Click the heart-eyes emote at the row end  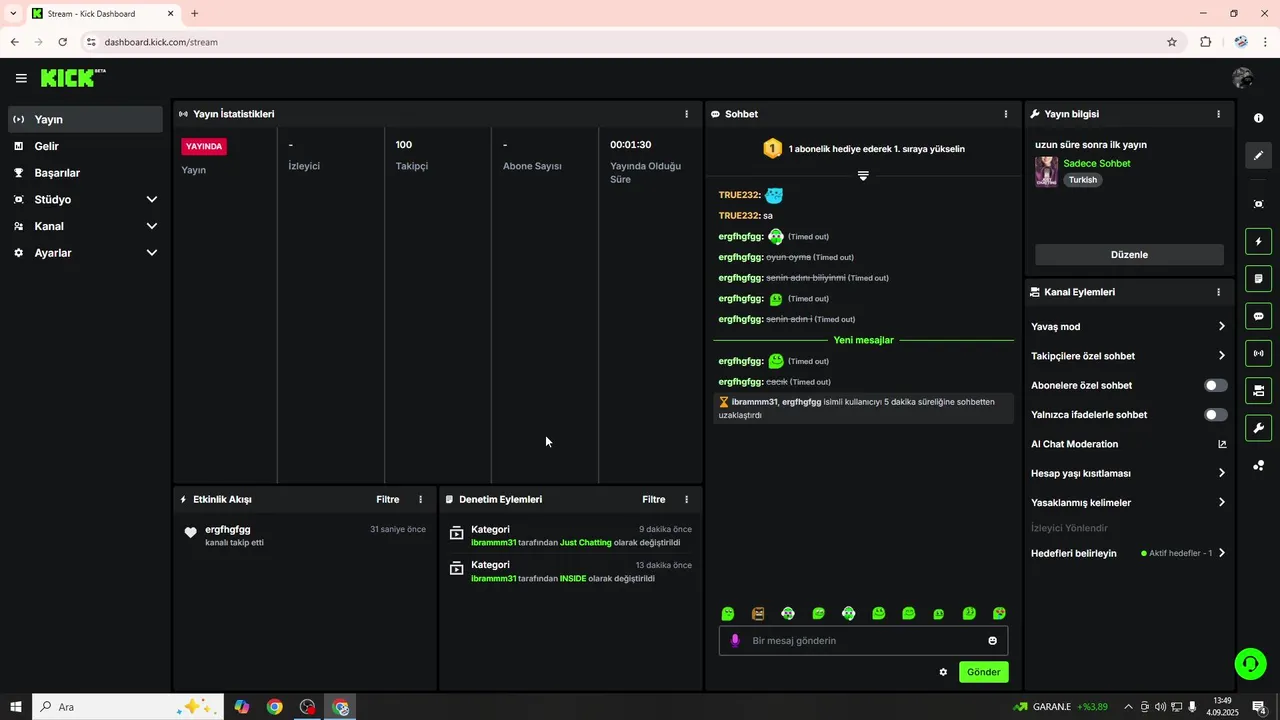click(x=999, y=613)
